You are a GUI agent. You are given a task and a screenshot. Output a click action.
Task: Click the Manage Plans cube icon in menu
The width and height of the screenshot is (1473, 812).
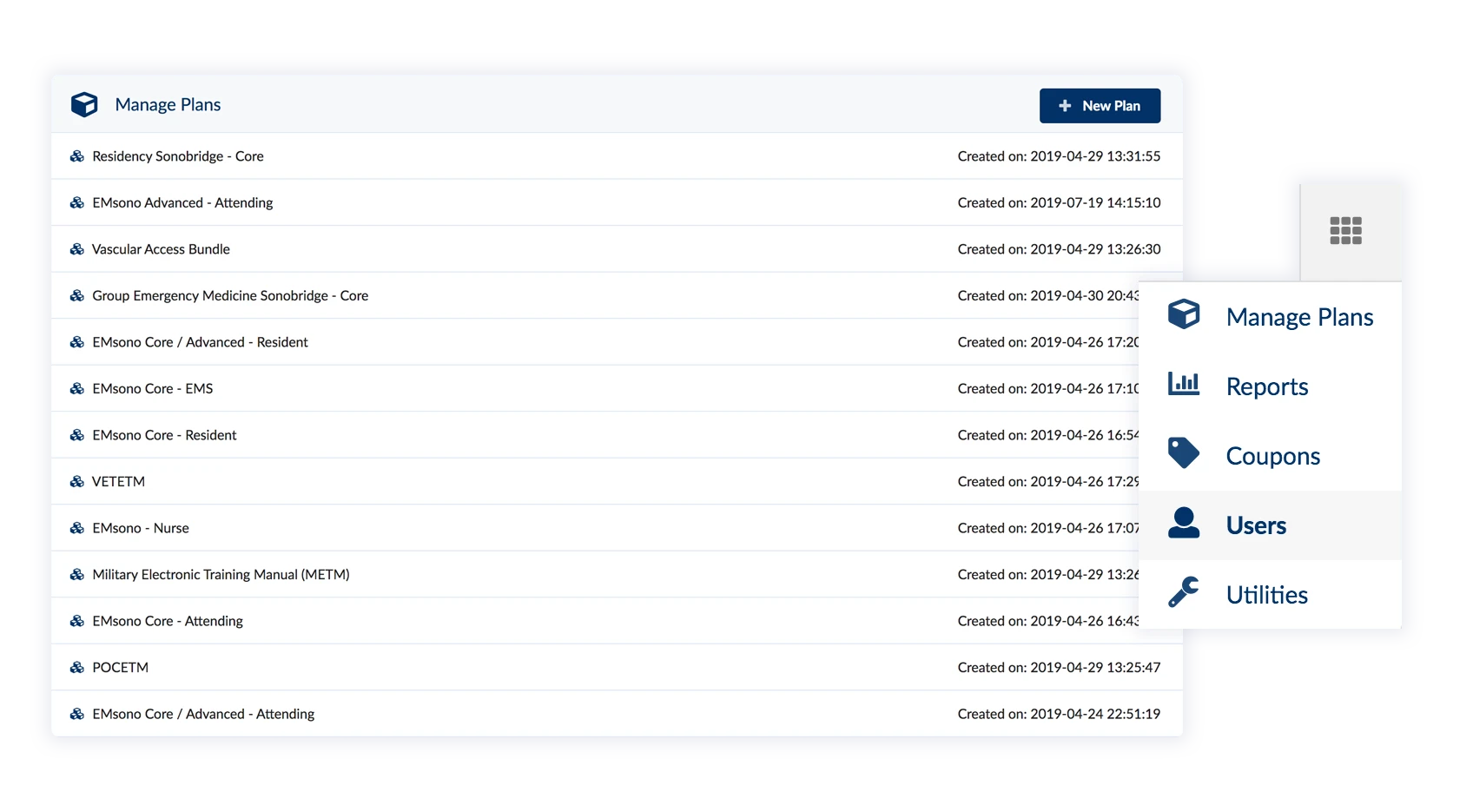tap(1183, 314)
